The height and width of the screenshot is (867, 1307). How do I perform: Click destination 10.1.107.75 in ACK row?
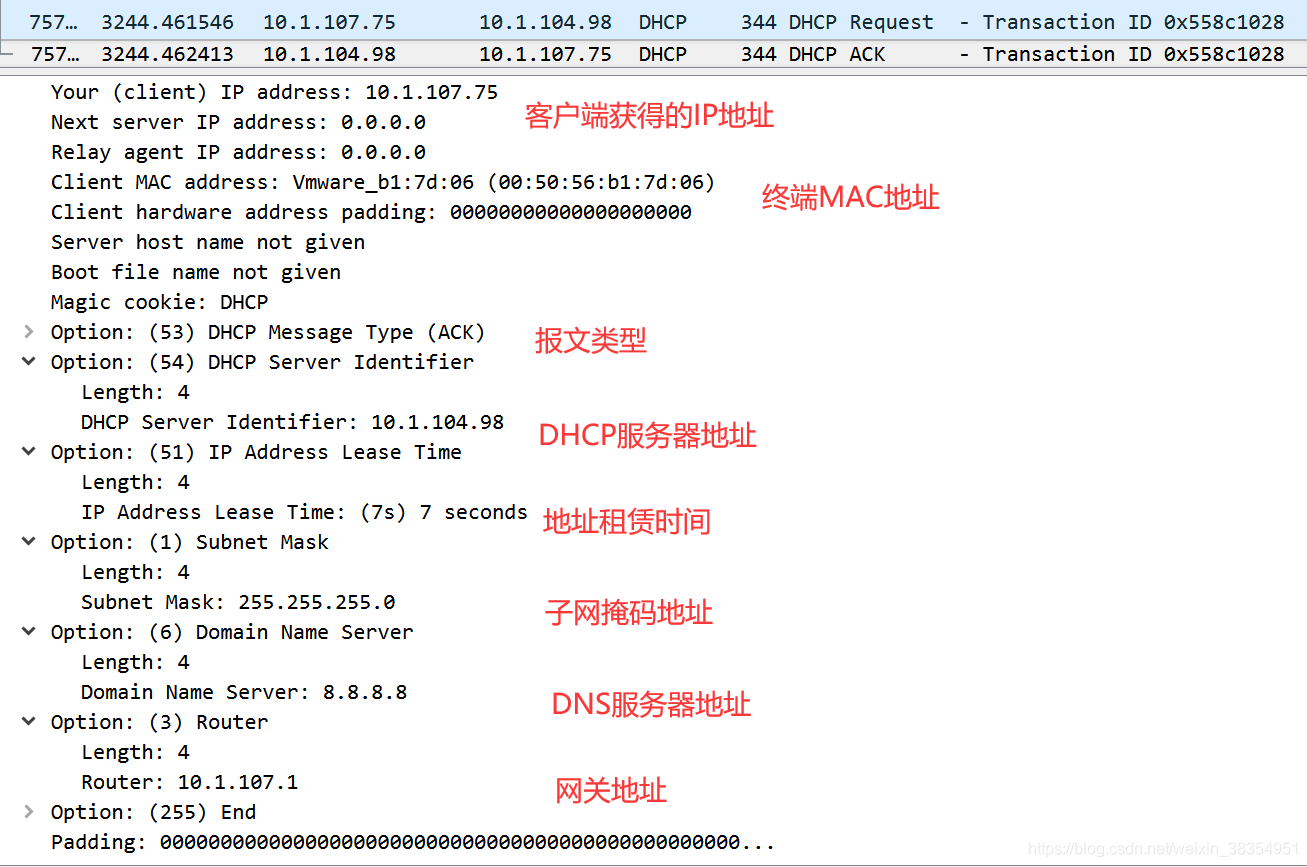[x=545, y=54]
